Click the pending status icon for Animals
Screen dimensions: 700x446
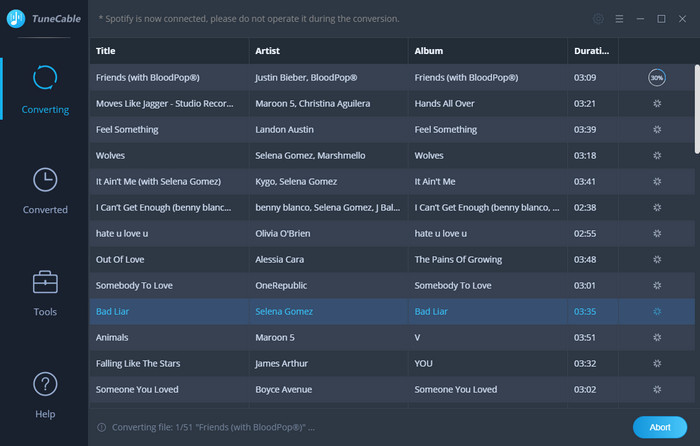coord(657,338)
